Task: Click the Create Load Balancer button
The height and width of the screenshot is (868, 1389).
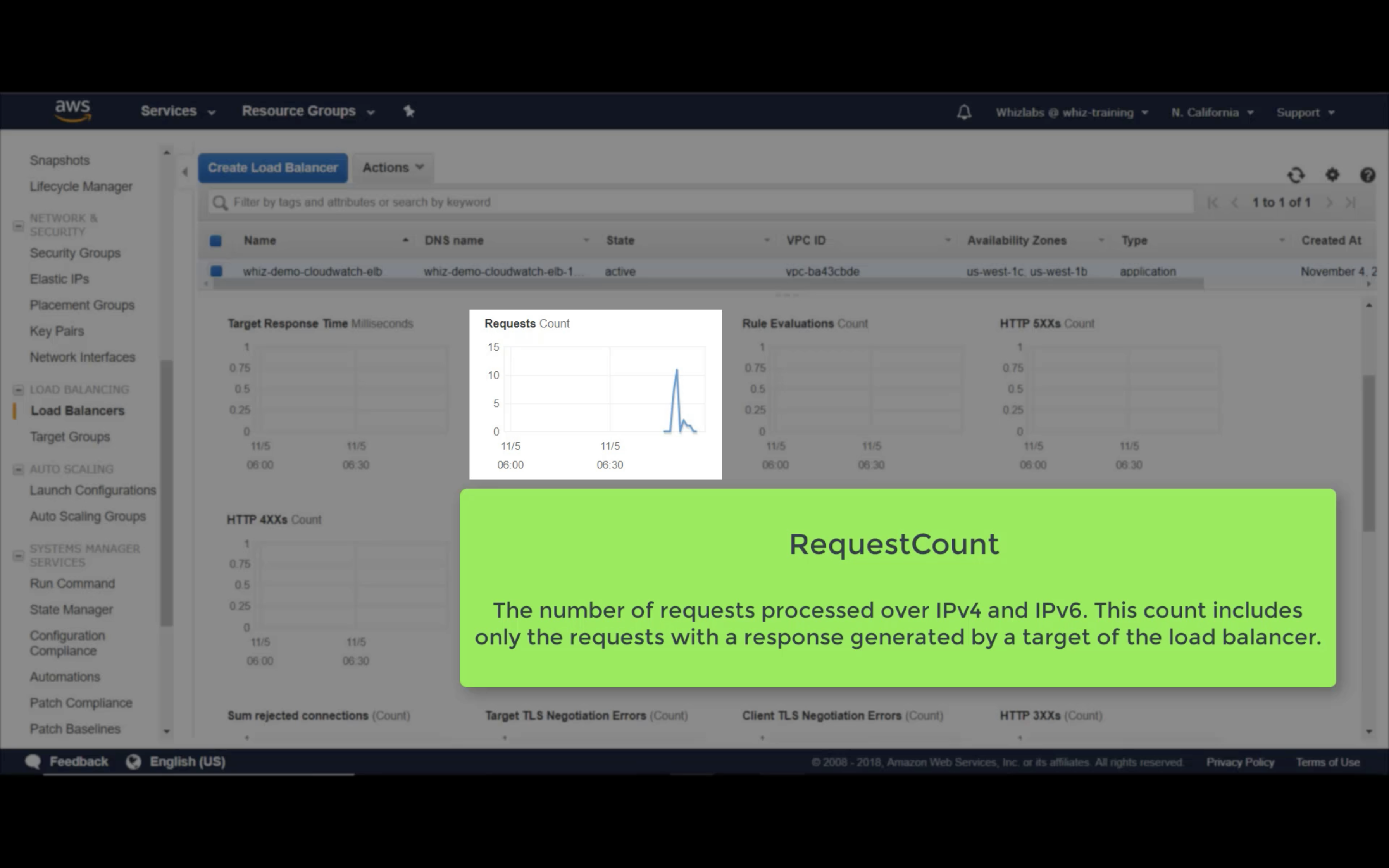Action: pos(272,168)
